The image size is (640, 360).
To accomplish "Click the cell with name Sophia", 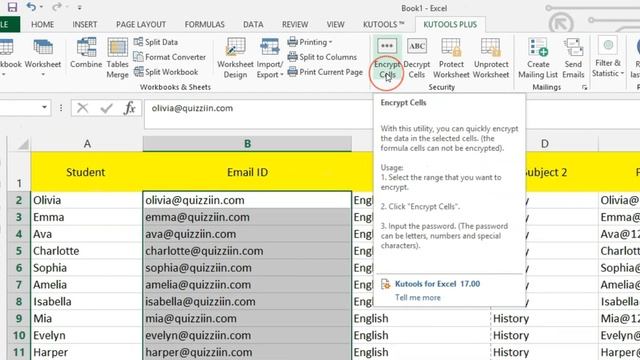I will coord(86,268).
